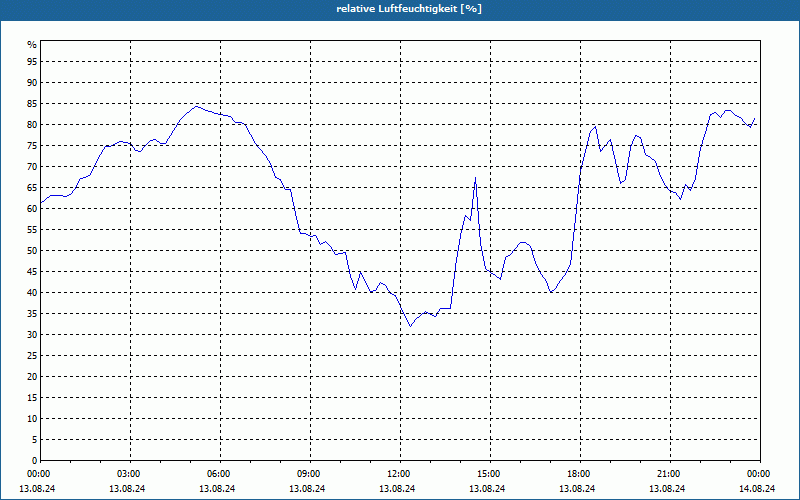Select the '09:00' time label
Screen dimensions: 800x500
(308, 474)
